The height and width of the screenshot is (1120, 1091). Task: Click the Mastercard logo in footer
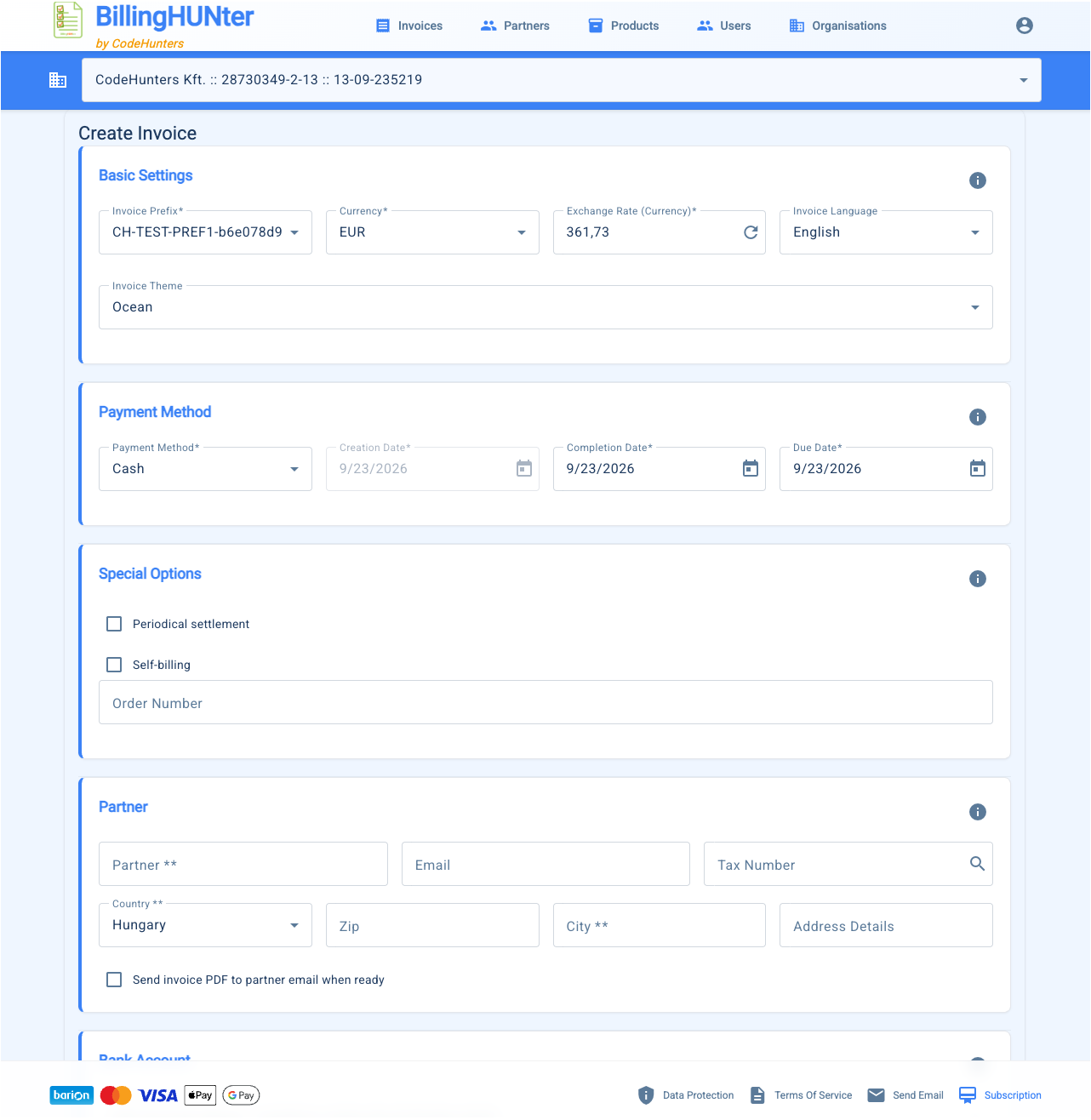click(x=116, y=1095)
